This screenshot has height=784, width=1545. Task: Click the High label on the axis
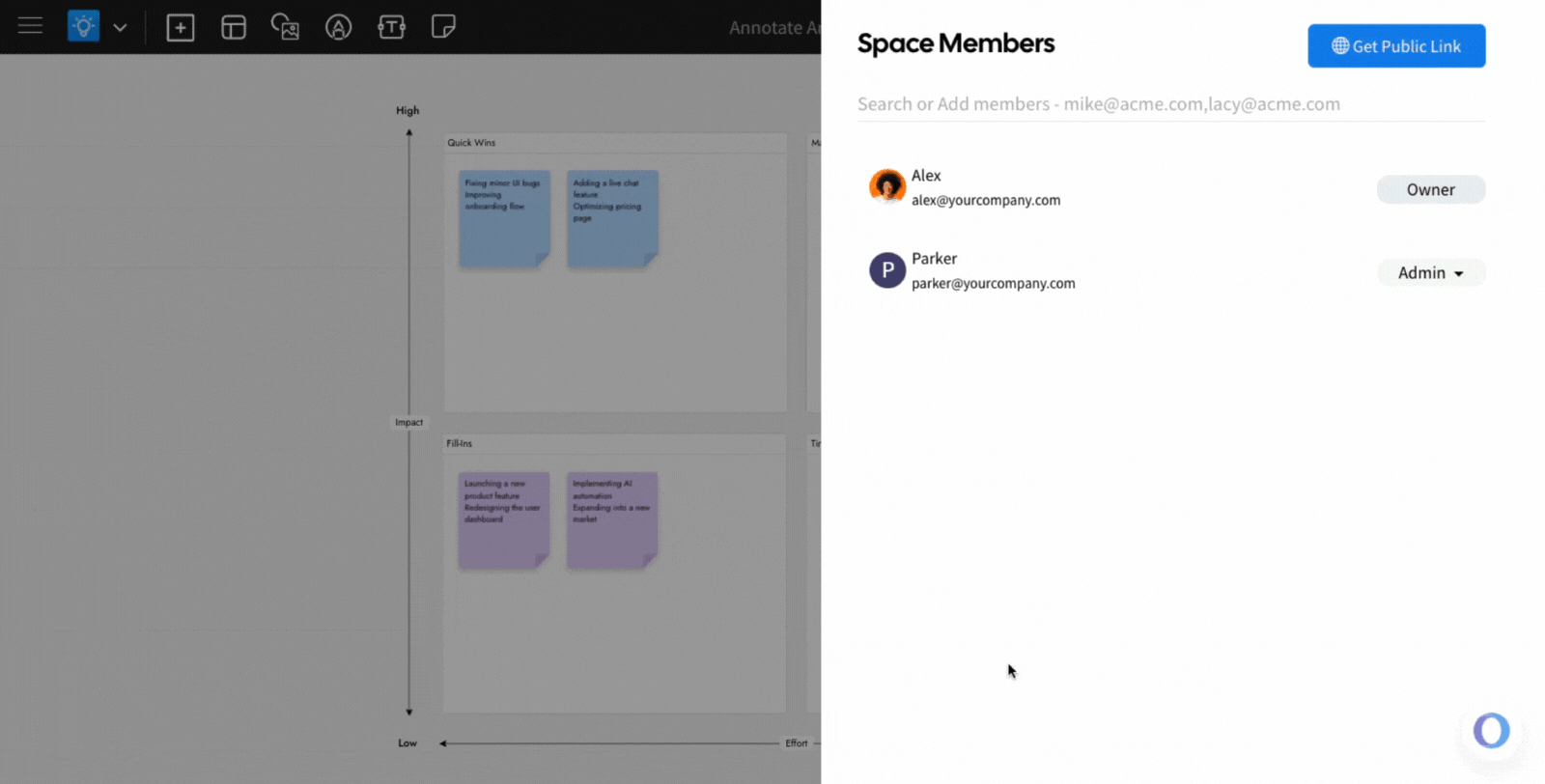407,111
